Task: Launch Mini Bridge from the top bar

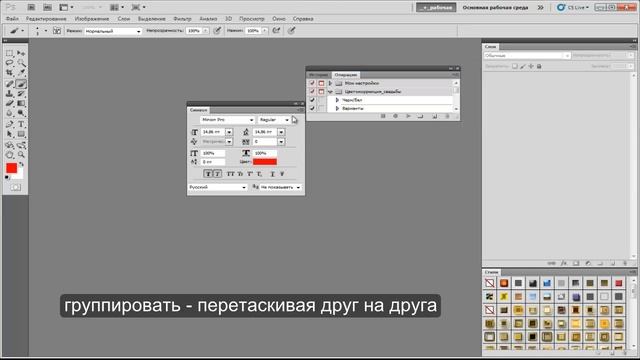Action: (x=47, y=7)
